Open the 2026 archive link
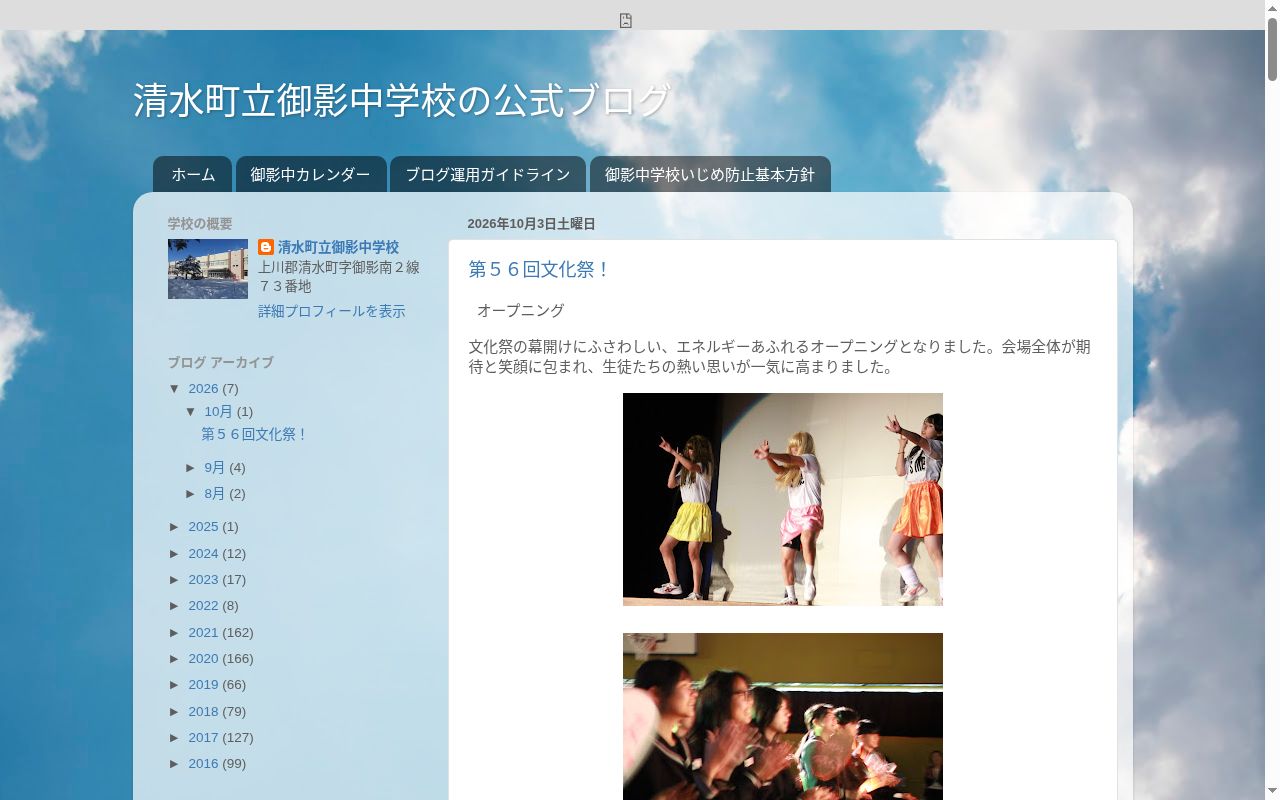 (203, 389)
